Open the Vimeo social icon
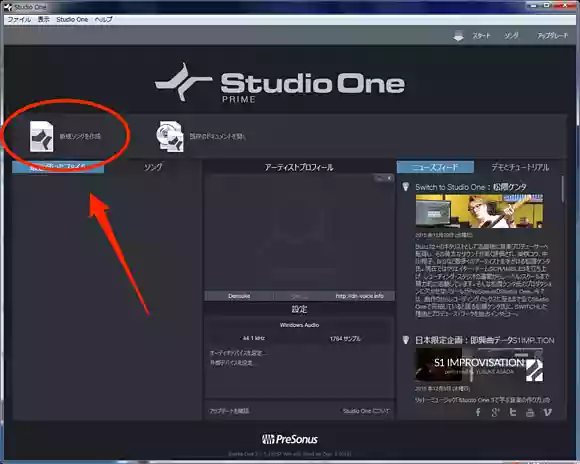This screenshot has height=464, width=580. [547, 412]
